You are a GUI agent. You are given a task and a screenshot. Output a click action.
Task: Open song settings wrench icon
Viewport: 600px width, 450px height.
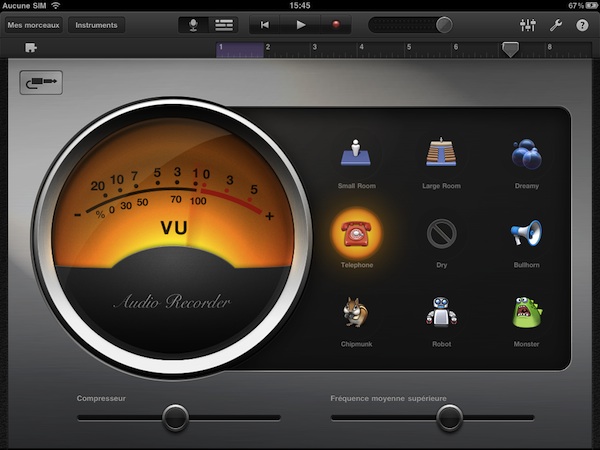pyautogui.click(x=556, y=25)
